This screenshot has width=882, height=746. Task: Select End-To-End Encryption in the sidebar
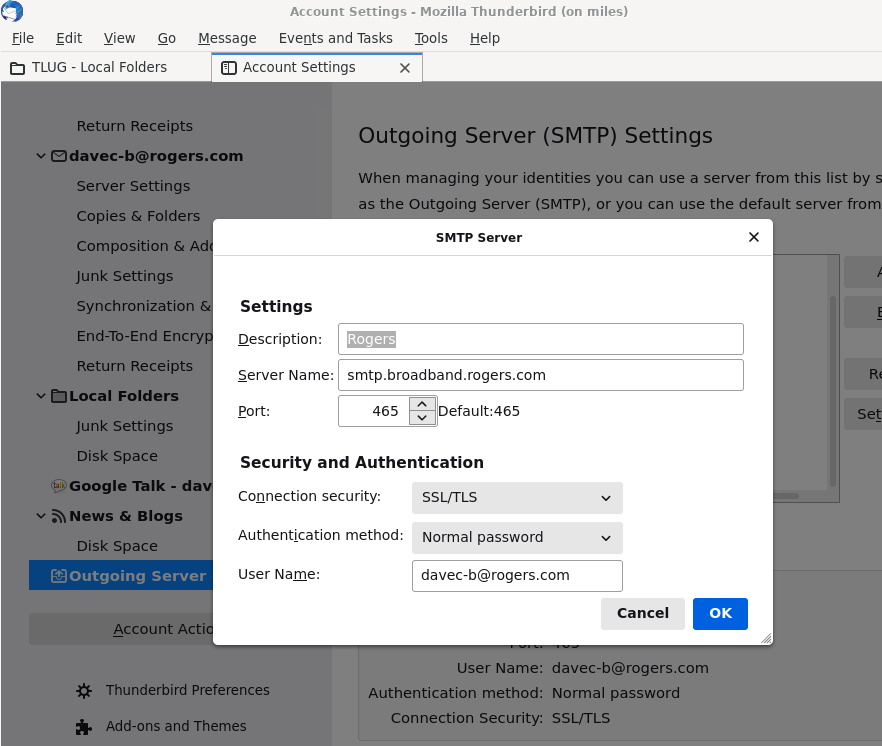point(145,336)
